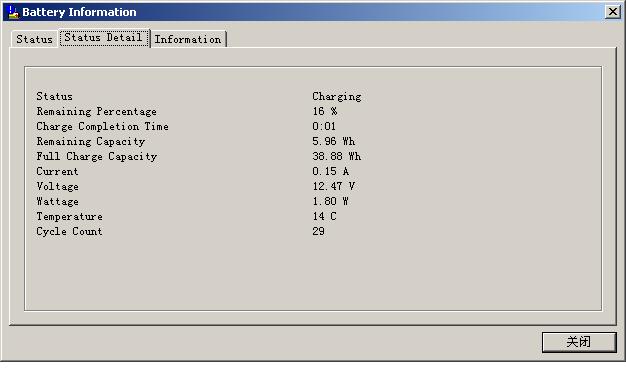Click the 'Charging' status value
Screen dimensions: 626x384
[337, 97]
